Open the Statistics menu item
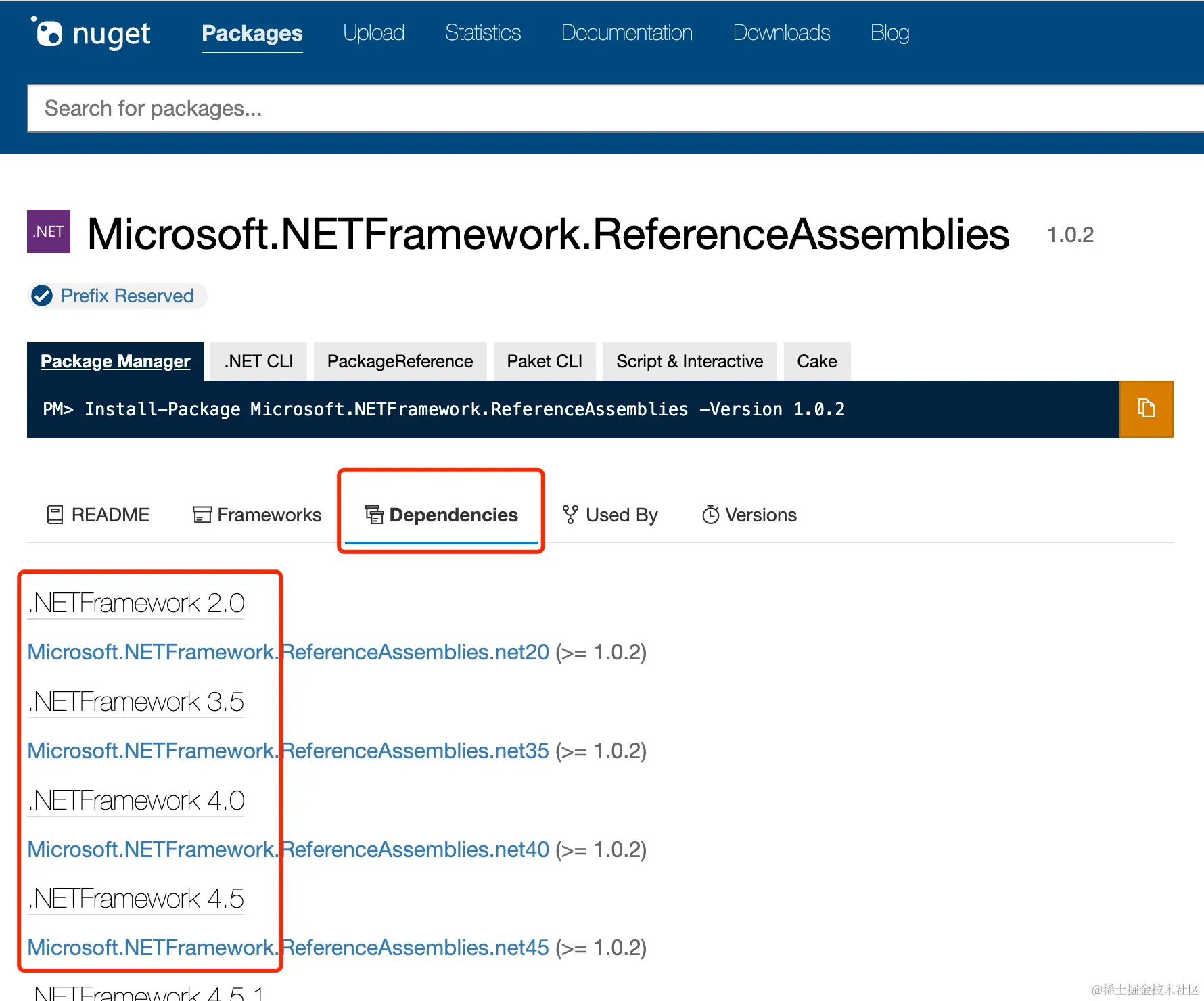 pyautogui.click(x=482, y=32)
